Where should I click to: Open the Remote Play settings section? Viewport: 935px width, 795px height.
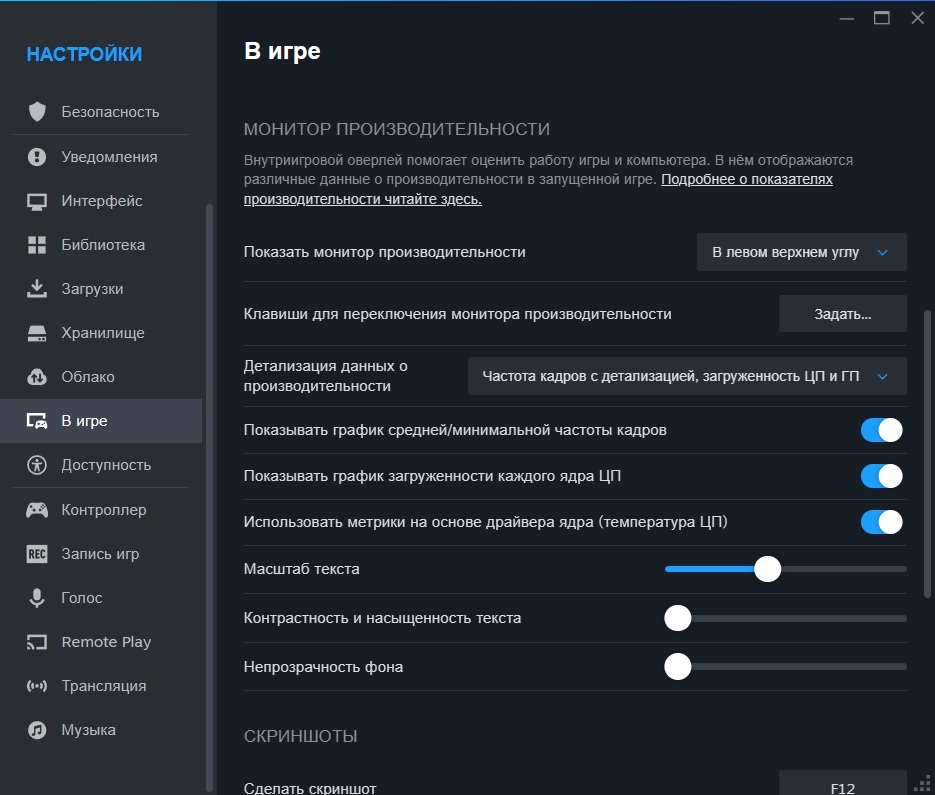pyautogui.click(x=106, y=642)
